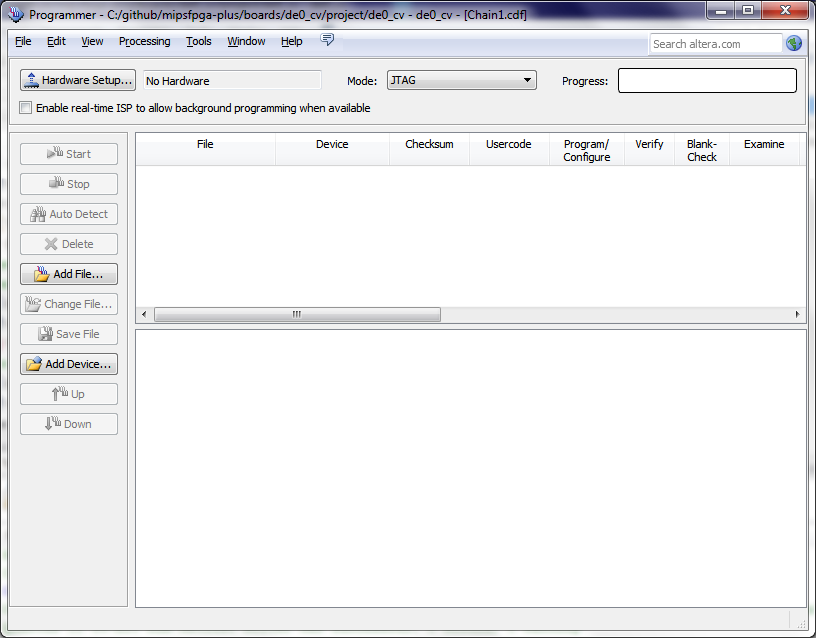Open the Mode JTAG dropdown

click(x=462, y=80)
